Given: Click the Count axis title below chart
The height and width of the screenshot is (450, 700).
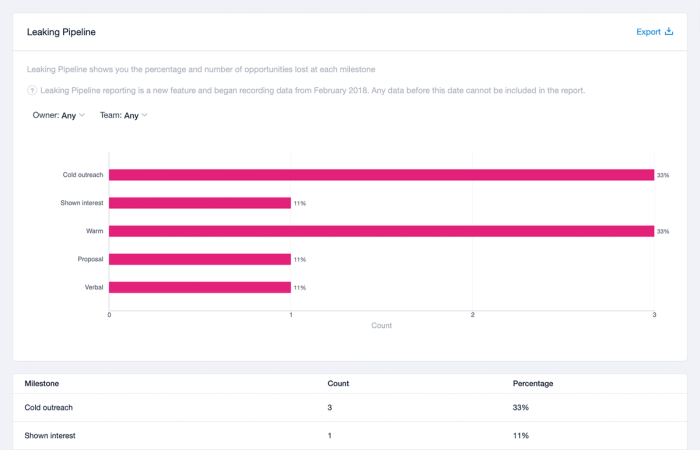Looking at the screenshot, I should tap(381, 325).
